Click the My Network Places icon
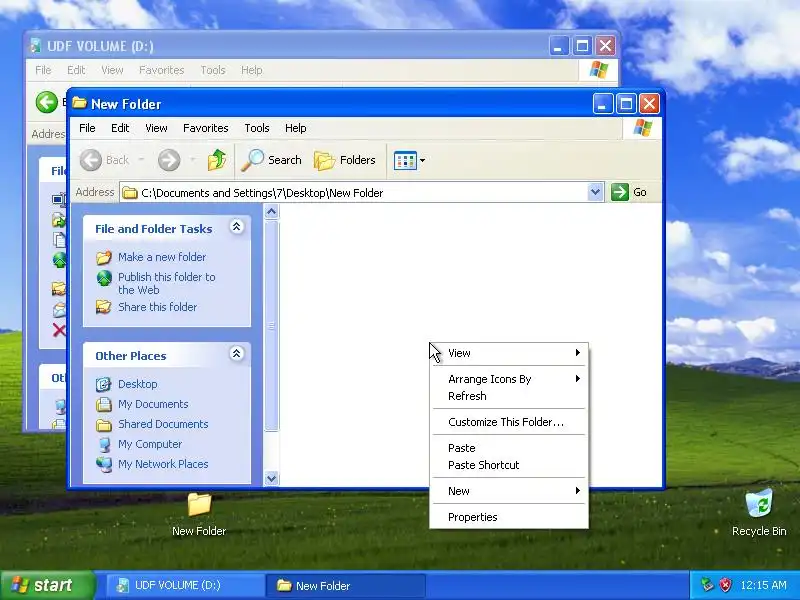 click(104, 464)
